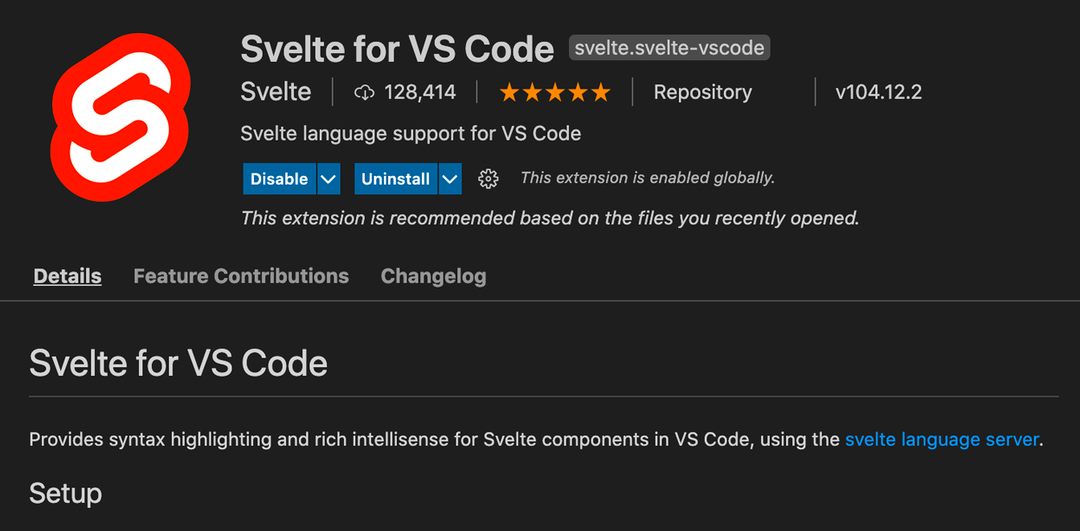Screen dimensions: 1080x531
Task: Click the svelte.svelte-vscode identifier badge
Action: 669,48
